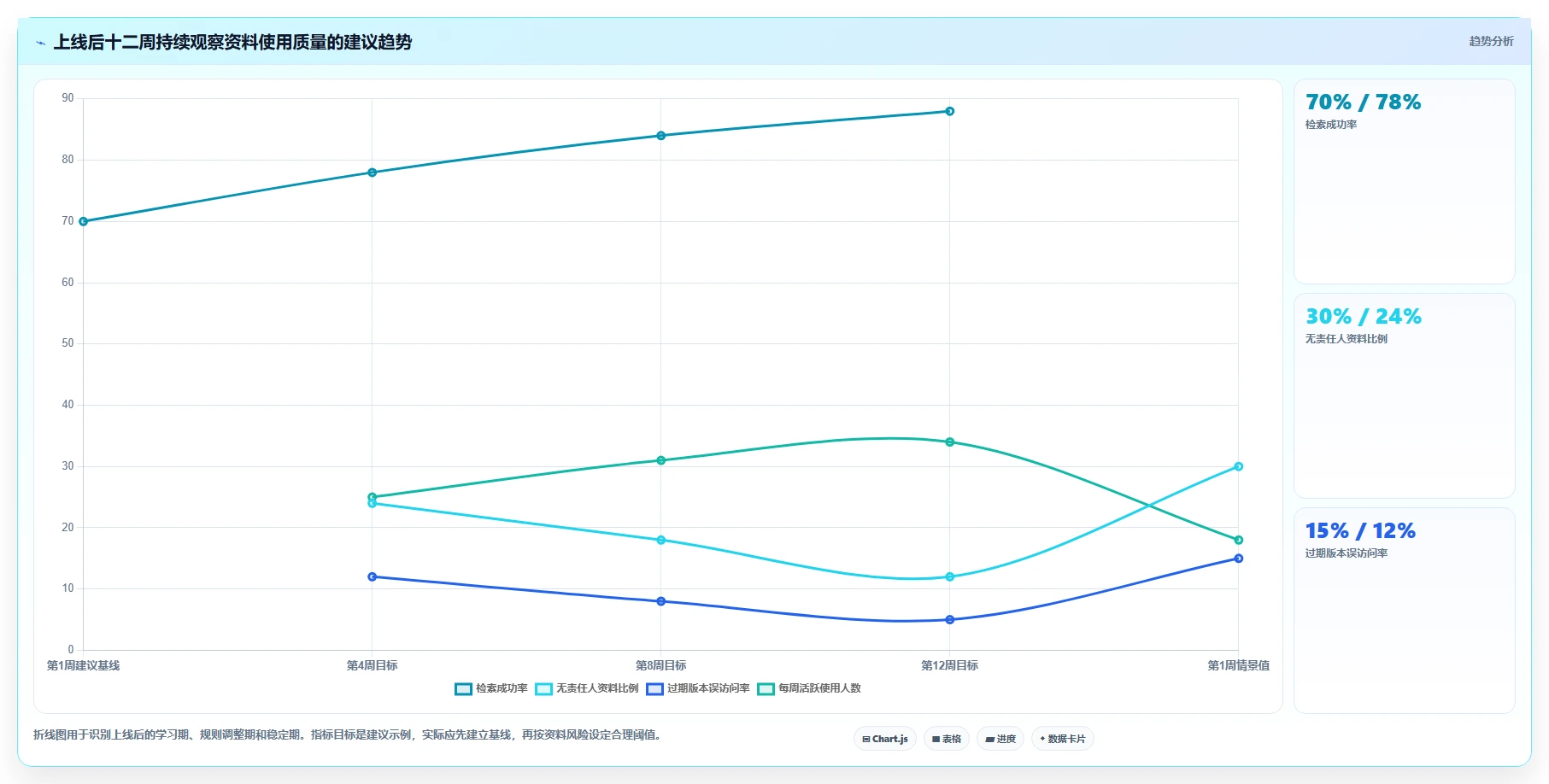
Task: Click the 检索成功率 stat card label
Action: tap(1331, 125)
